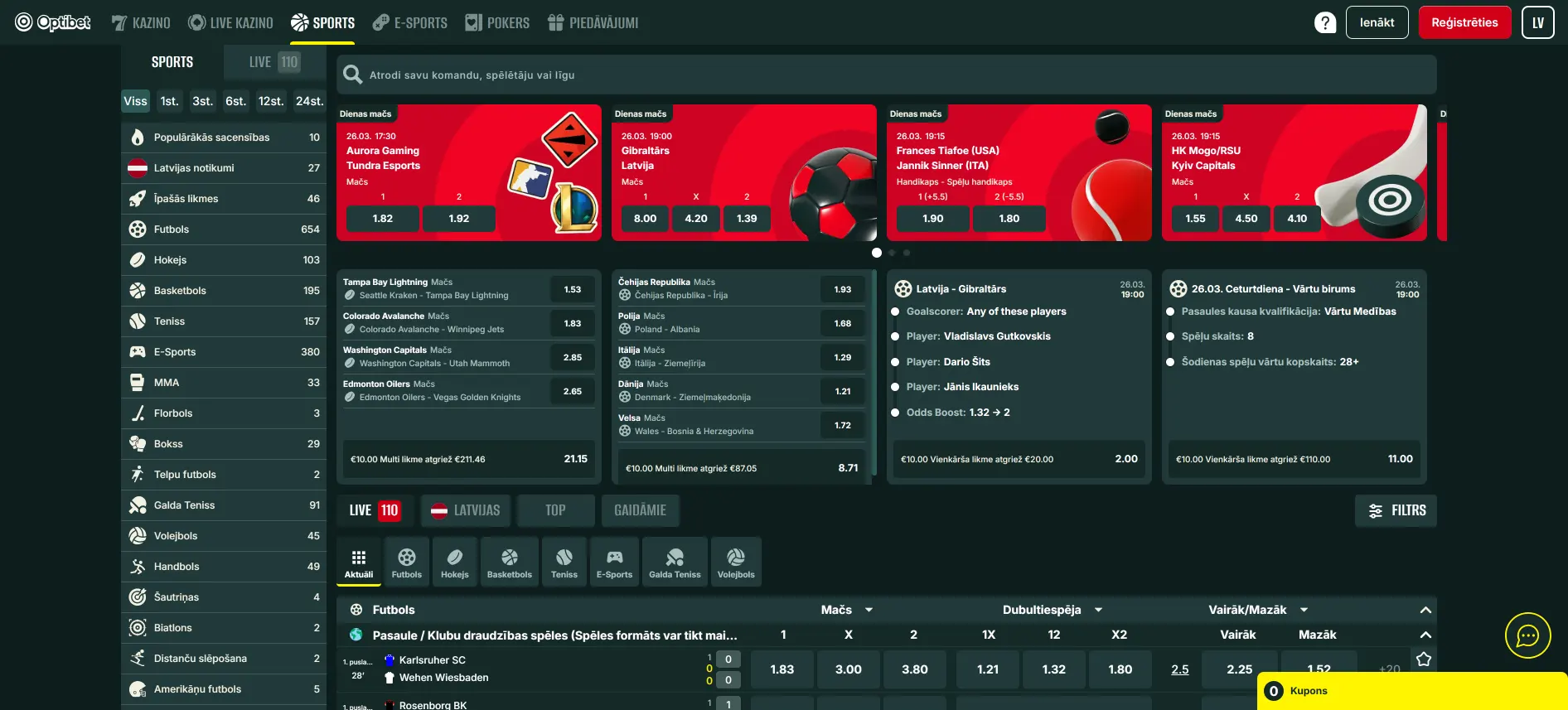Open the FILTRS button
This screenshot has width=1568, height=710.
click(x=1396, y=510)
